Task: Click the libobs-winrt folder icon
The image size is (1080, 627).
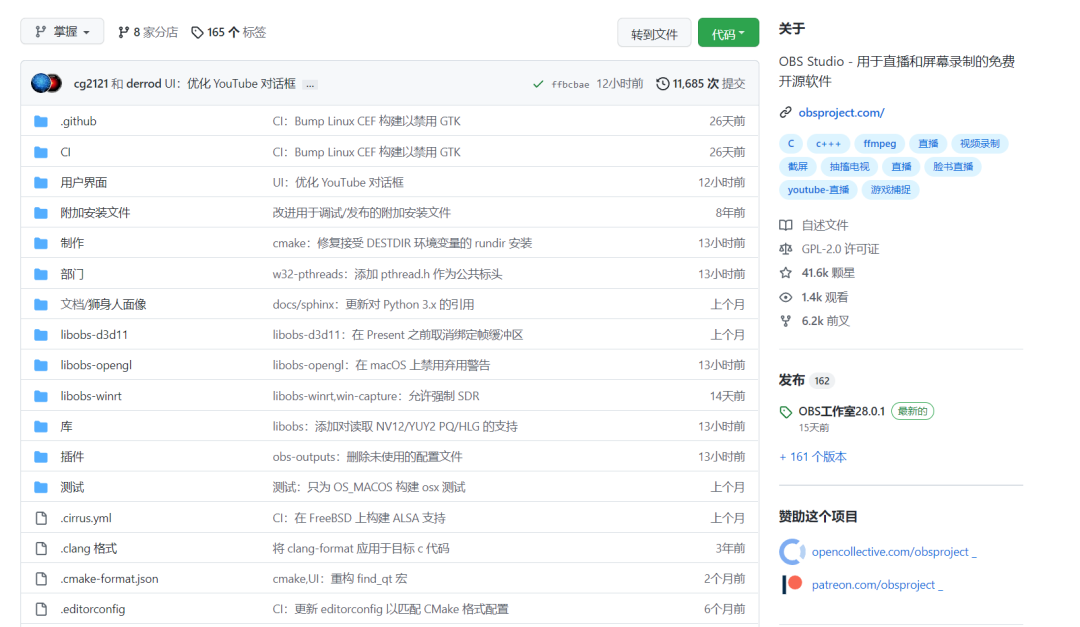Action: tap(41, 396)
